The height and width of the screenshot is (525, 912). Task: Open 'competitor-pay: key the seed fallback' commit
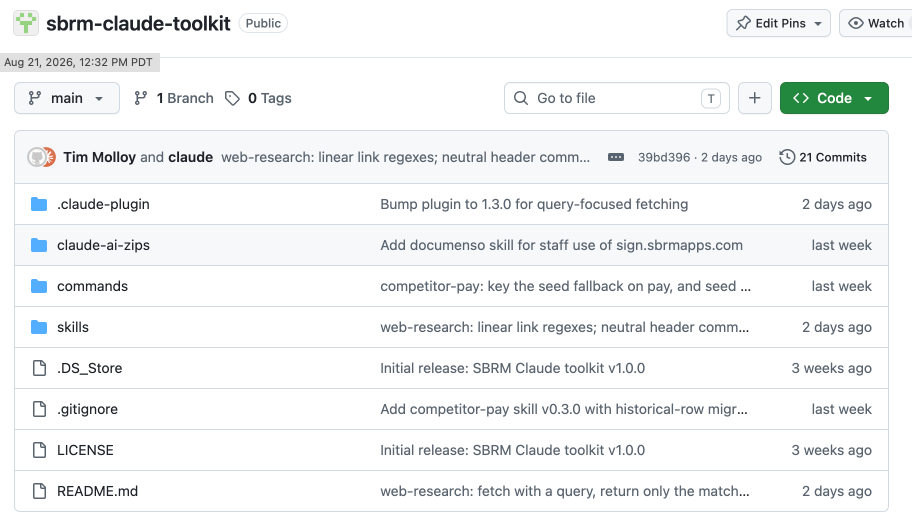[x=565, y=286]
